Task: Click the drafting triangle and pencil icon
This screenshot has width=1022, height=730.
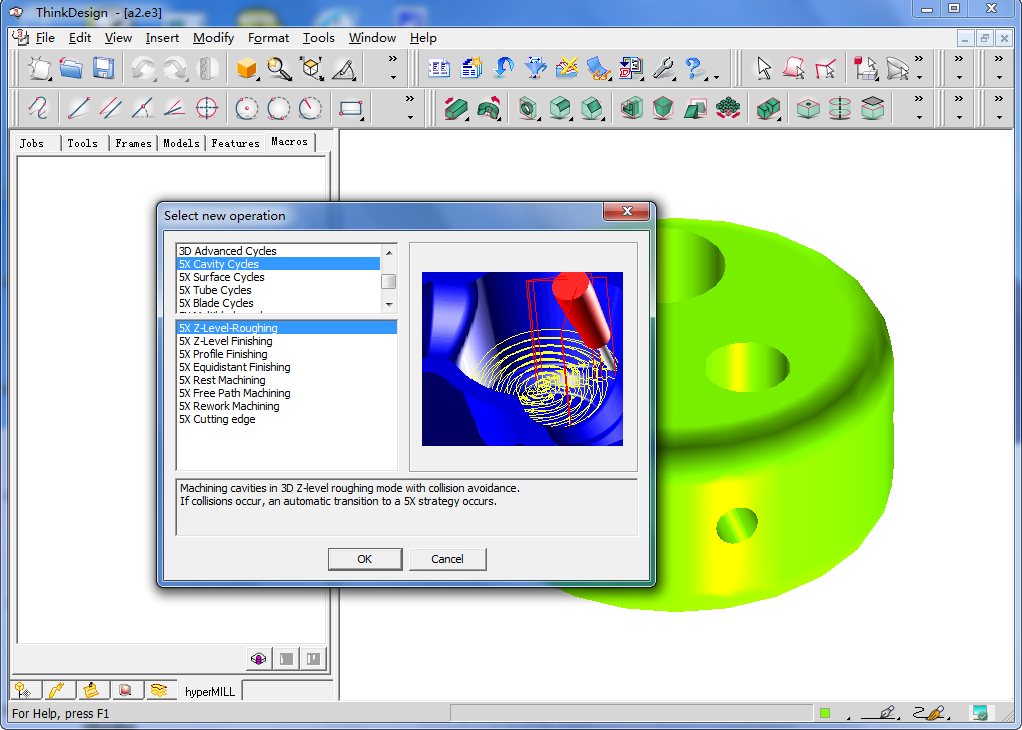Action: (x=343, y=68)
